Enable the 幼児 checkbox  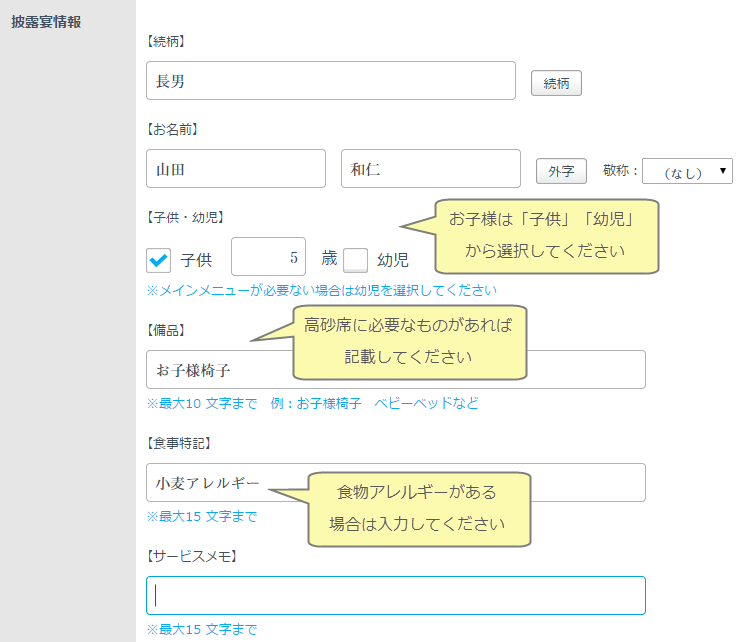356,260
